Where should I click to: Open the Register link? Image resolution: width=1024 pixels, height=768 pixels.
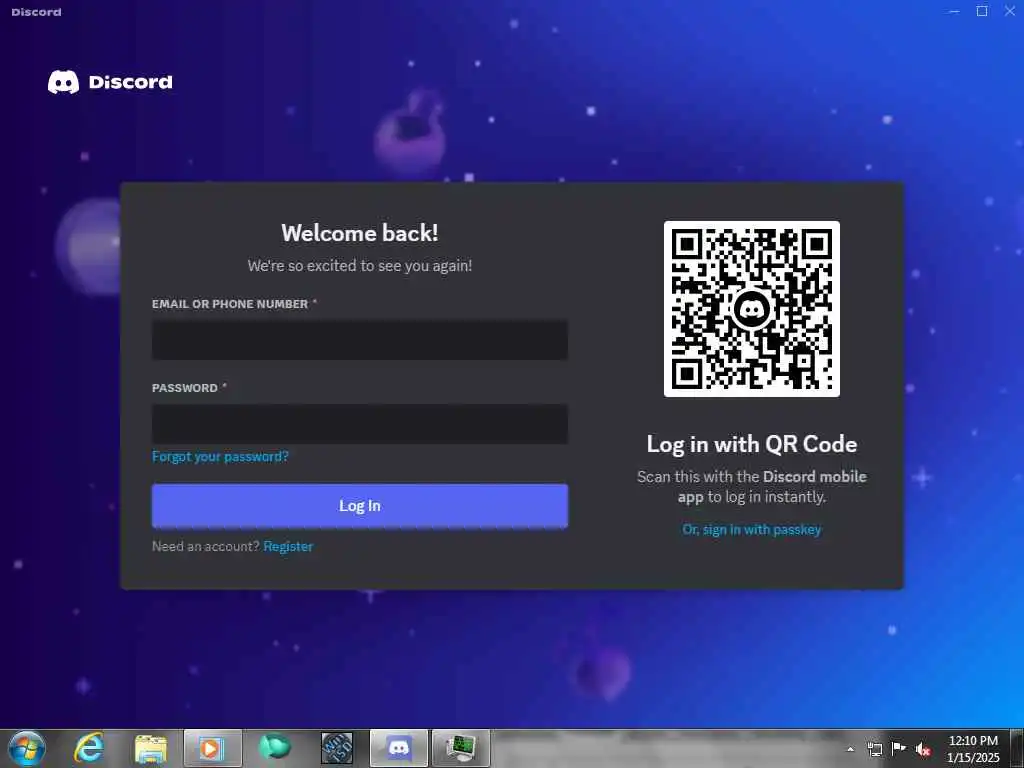click(x=288, y=547)
